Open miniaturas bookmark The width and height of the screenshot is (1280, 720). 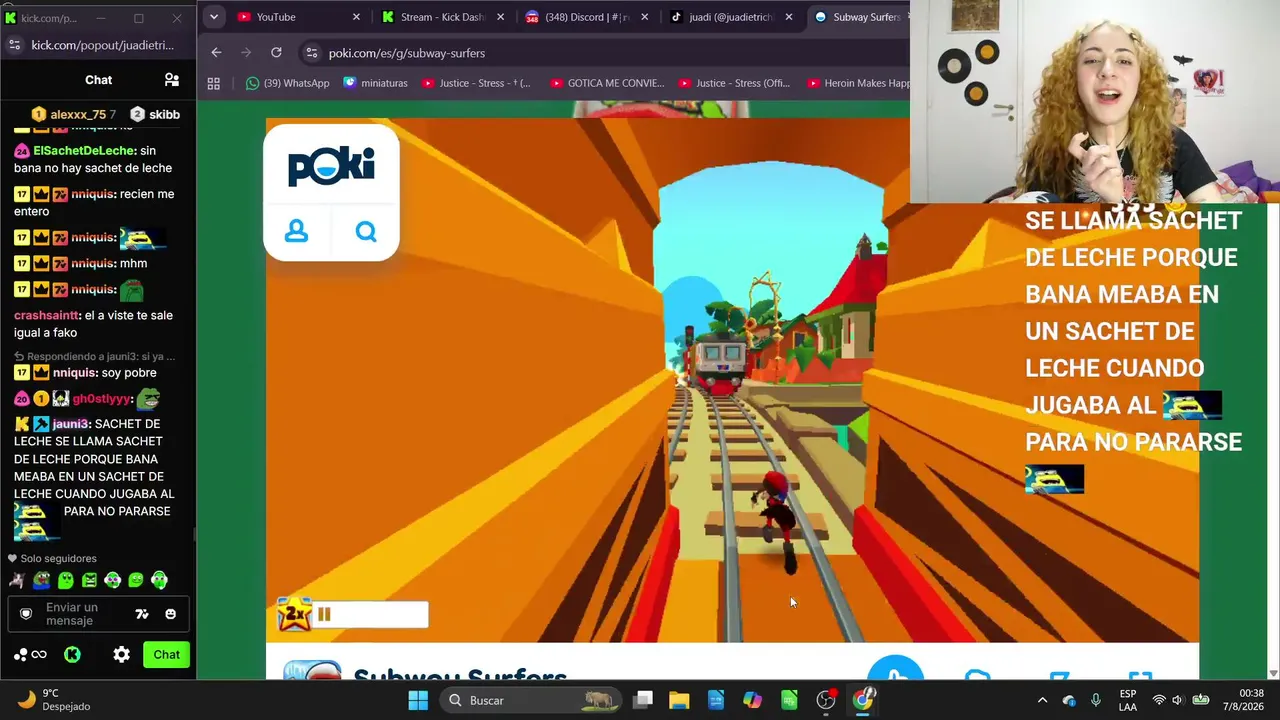coord(376,83)
